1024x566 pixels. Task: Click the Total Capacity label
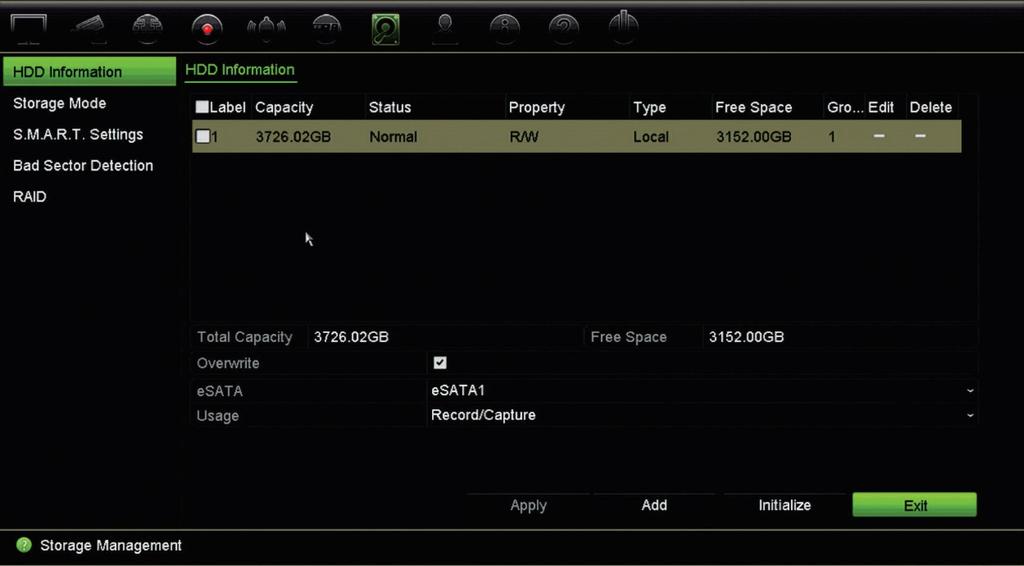coord(245,338)
